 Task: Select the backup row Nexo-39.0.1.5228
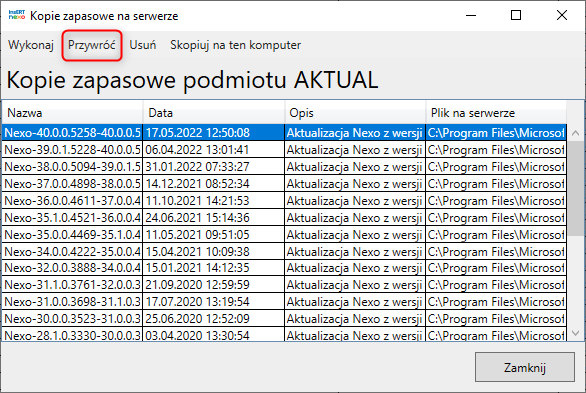click(x=284, y=150)
